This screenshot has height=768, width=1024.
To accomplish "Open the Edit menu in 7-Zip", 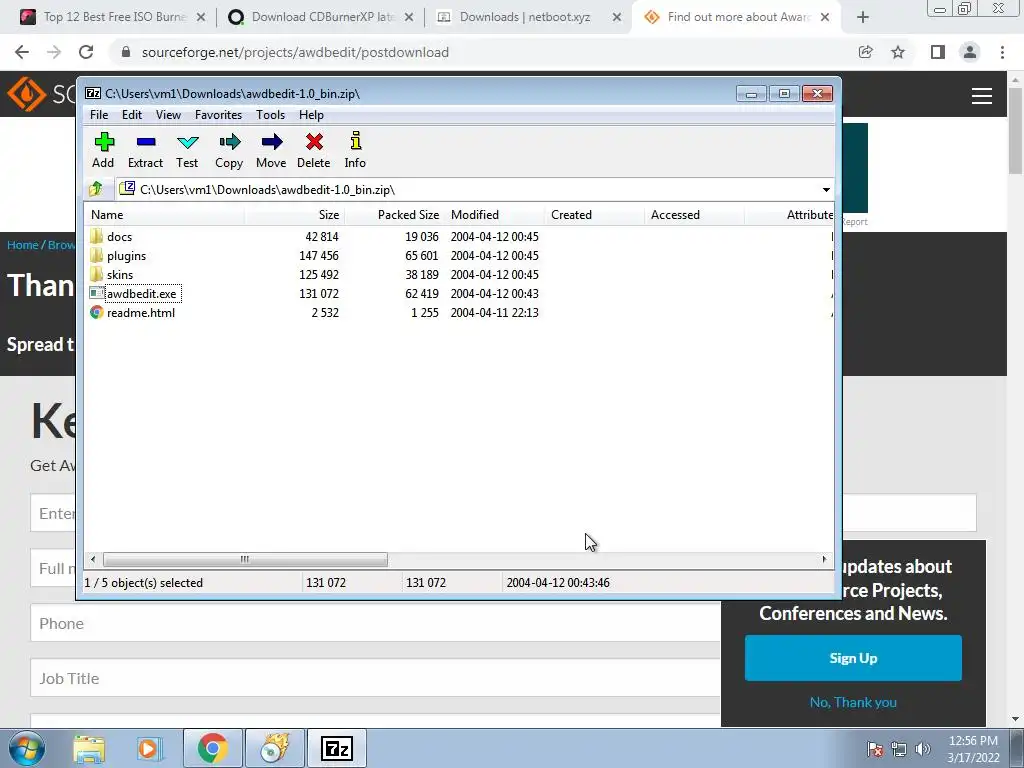I will 132,115.
